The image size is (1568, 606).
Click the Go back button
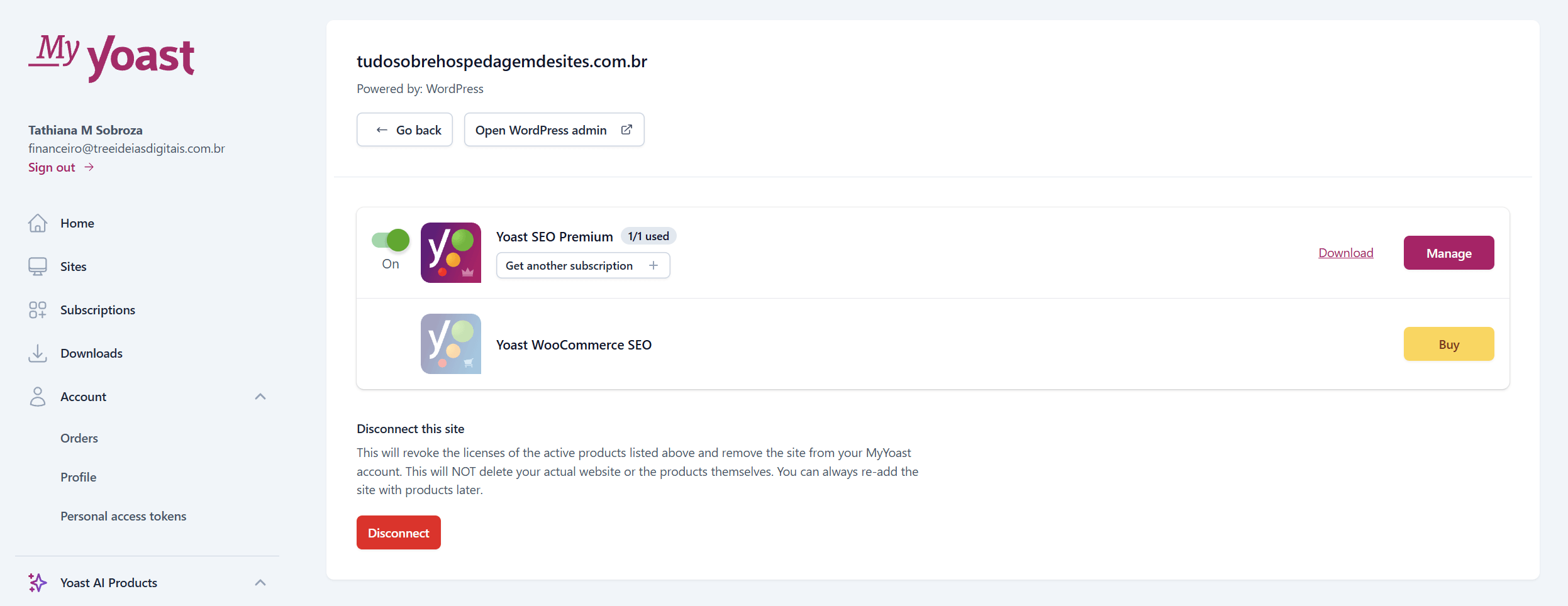pyautogui.click(x=404, y=129)
